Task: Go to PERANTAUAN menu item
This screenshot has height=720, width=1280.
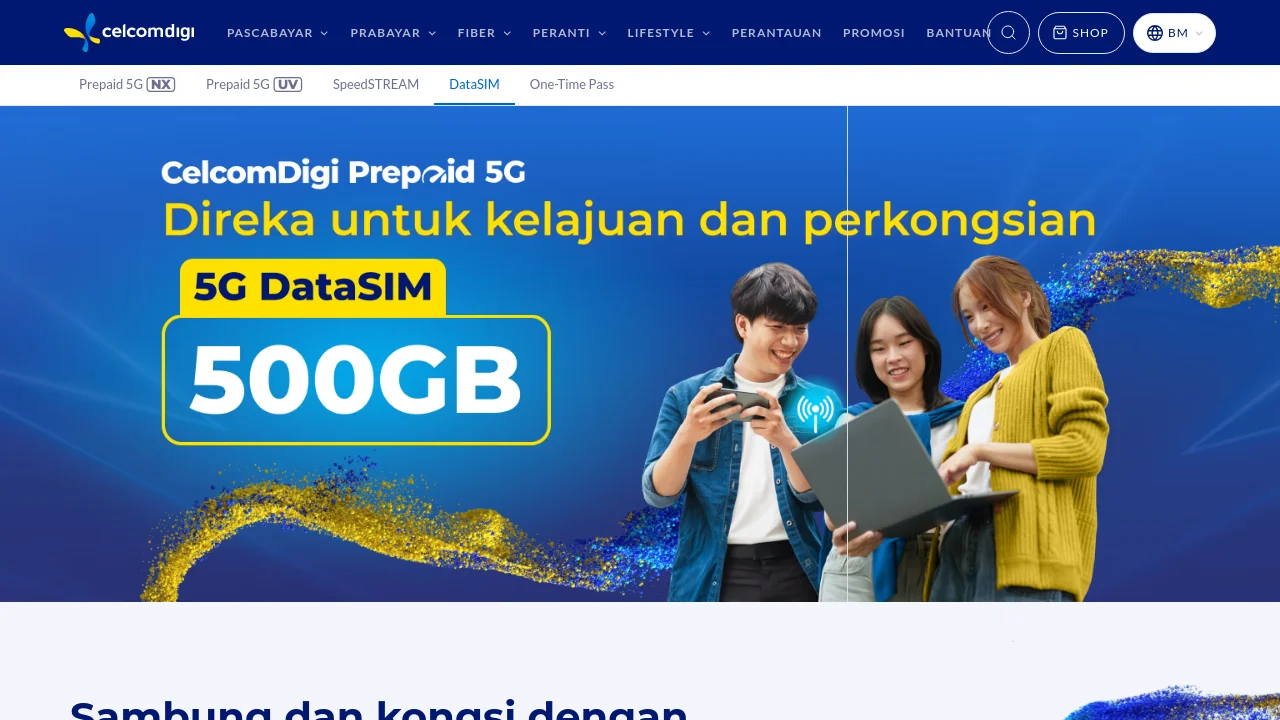Action: click(777, 33)
